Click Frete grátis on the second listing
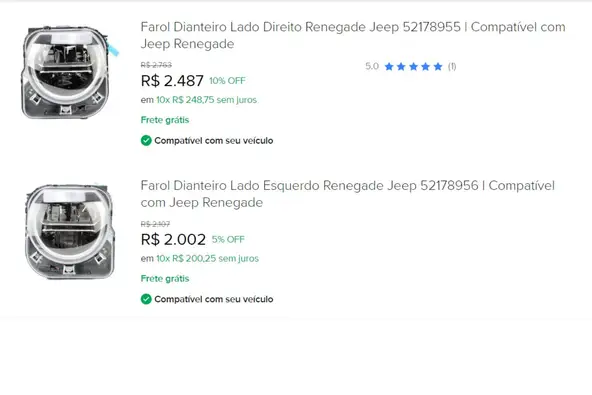 pyautogui.click(x=165, y=279)
